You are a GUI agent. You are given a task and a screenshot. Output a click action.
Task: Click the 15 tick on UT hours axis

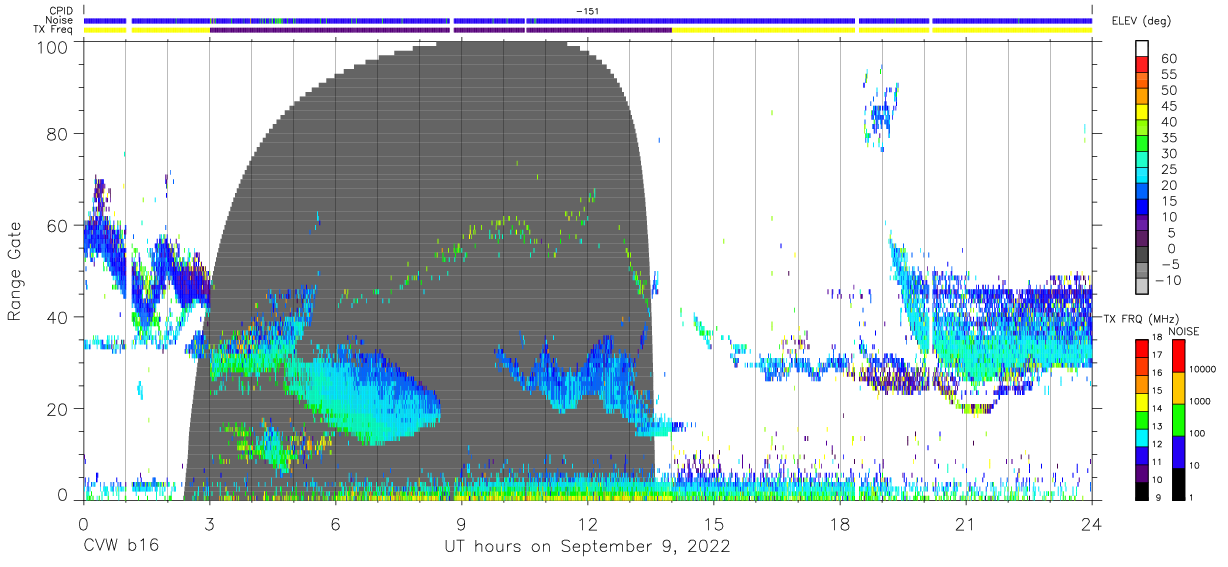point(714,523)
